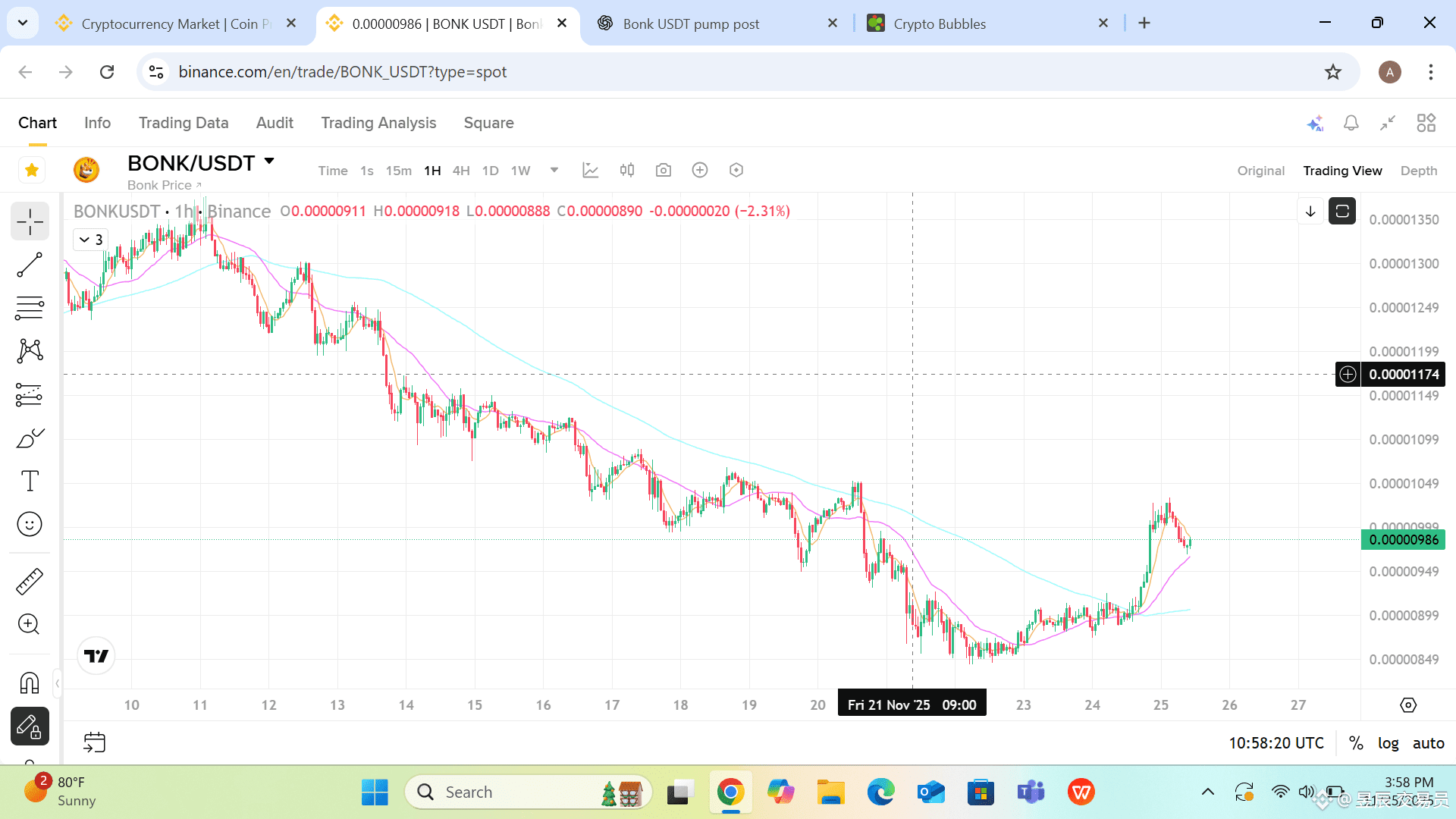Open the emoji icons tool

30,524
